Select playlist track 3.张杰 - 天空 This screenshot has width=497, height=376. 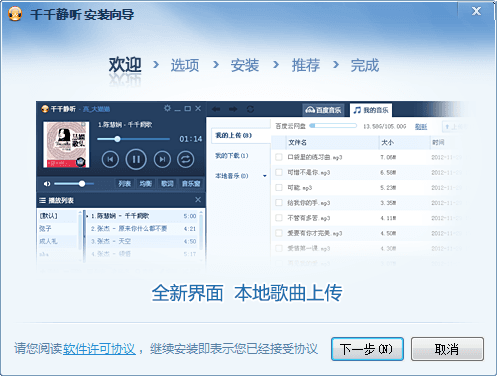[x=143, y=241]
